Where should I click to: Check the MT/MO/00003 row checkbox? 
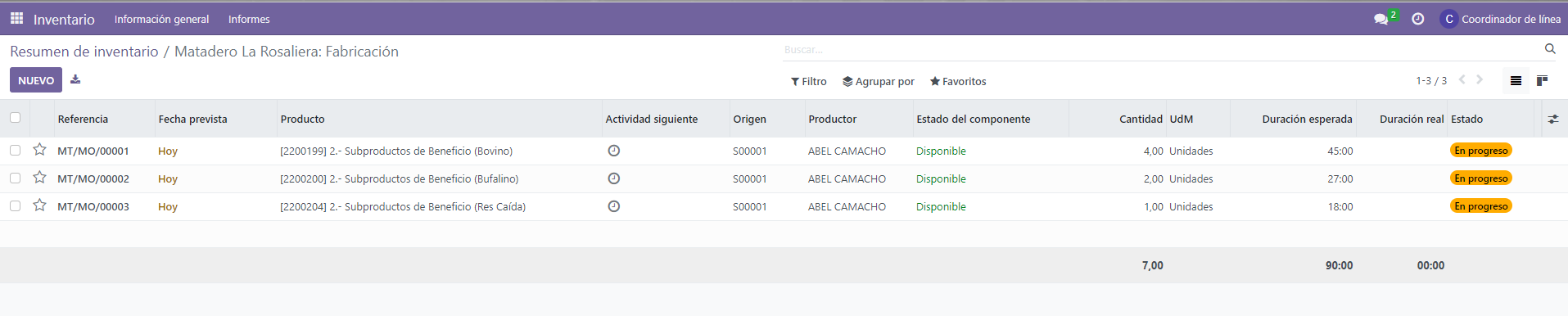pos(15,206)
